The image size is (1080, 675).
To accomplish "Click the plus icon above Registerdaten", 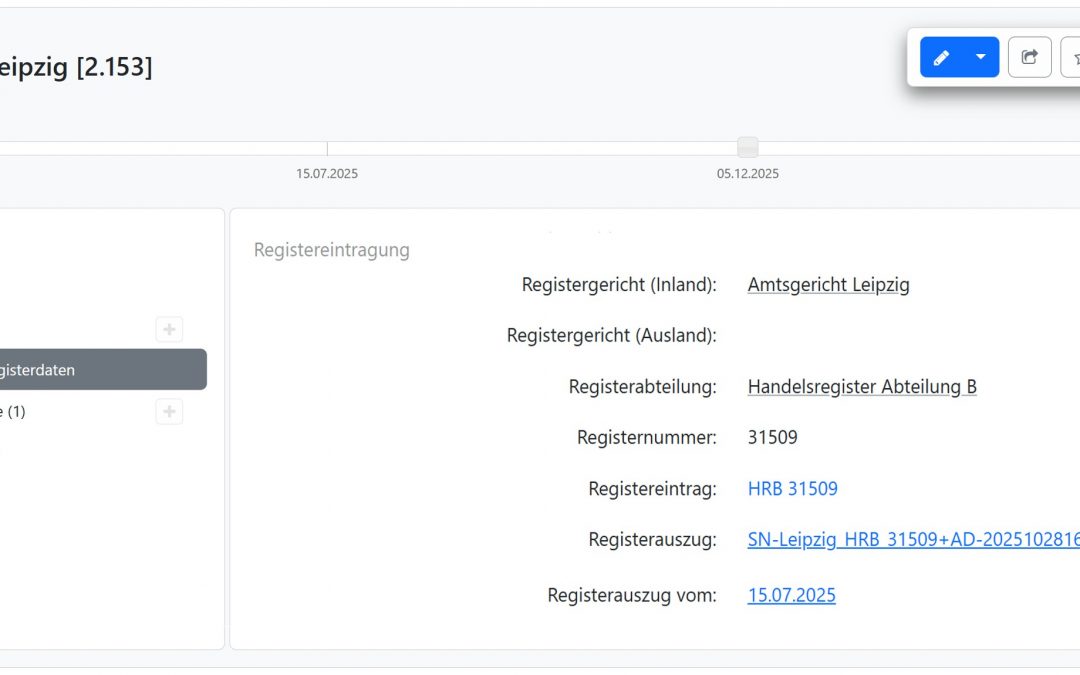I will pyautogui.click(x=168, y=329).
